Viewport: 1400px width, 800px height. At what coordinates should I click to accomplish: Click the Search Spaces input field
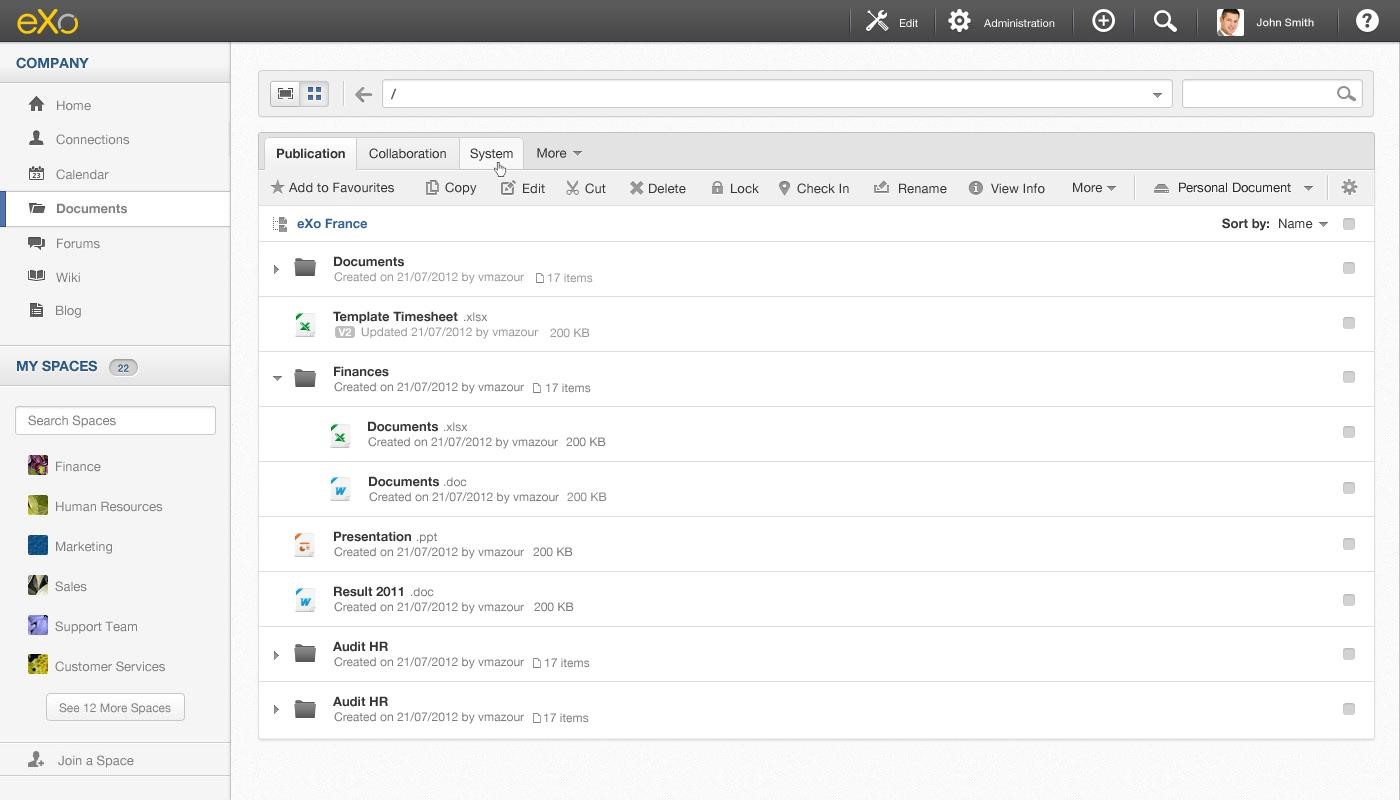[x=115, y=420]
